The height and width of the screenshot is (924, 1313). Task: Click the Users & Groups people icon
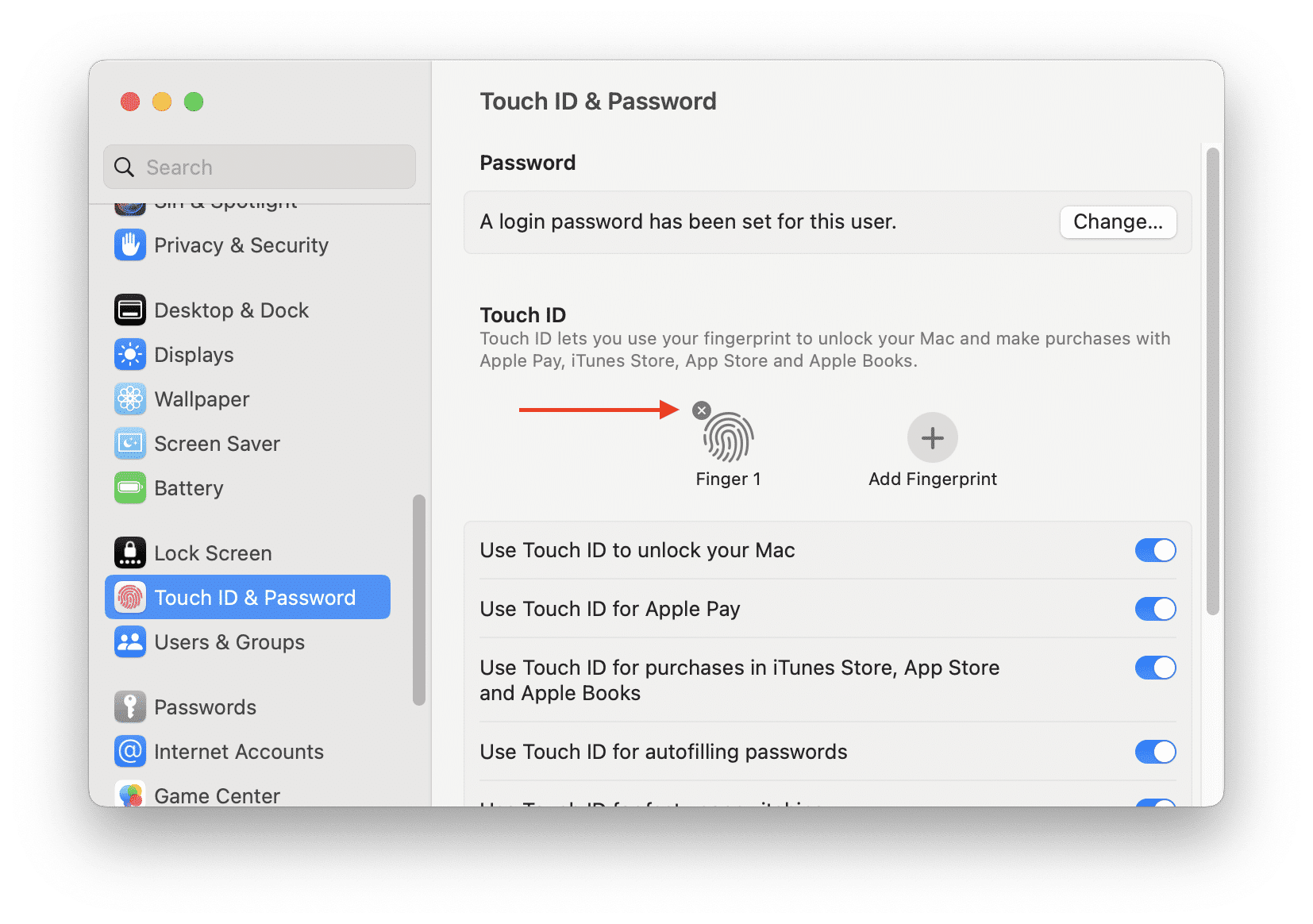pyautogui.click(x=130, y=642)
